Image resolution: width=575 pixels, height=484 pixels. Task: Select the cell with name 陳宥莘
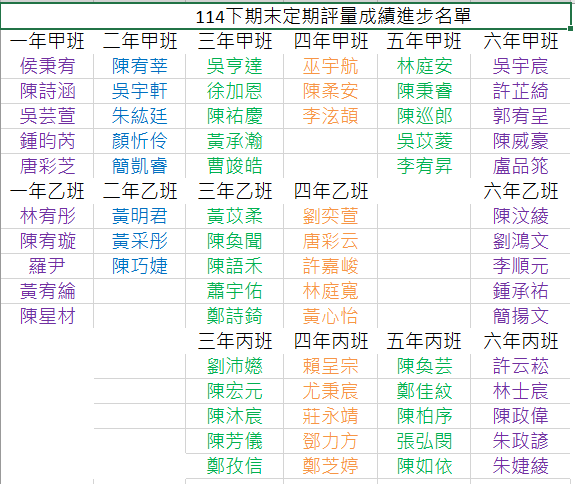point(140,66)
